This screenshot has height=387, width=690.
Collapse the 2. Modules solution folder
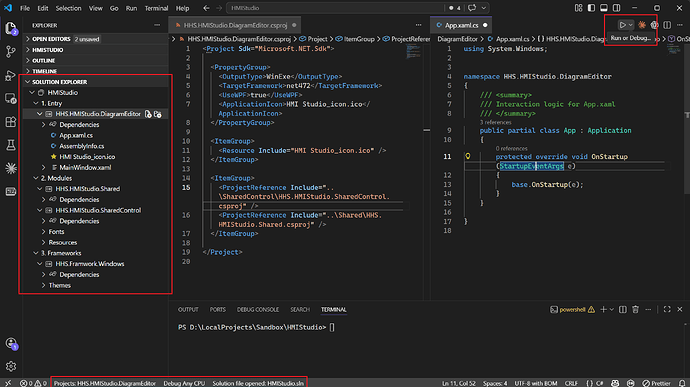point(95,178)
